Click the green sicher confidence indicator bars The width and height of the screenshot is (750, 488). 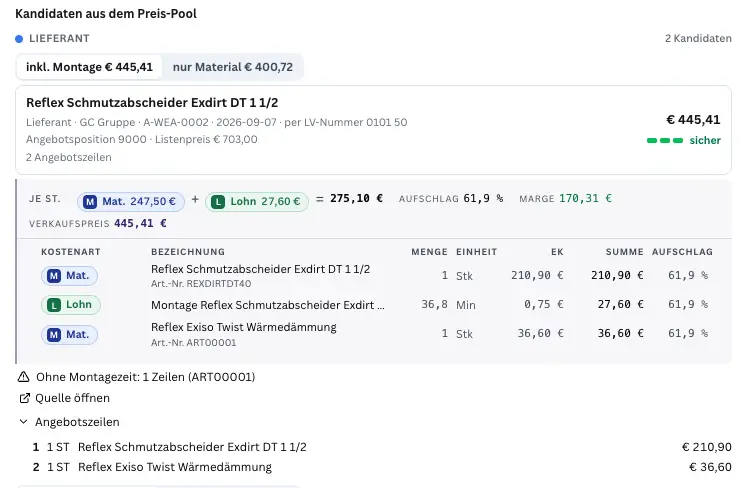click(665, 141)
